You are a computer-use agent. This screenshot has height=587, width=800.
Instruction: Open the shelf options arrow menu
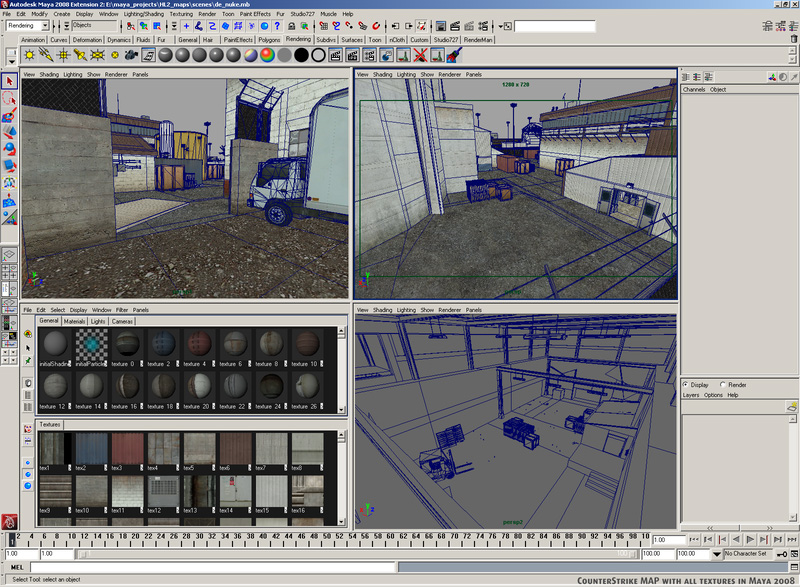click(x=11, y=61)
